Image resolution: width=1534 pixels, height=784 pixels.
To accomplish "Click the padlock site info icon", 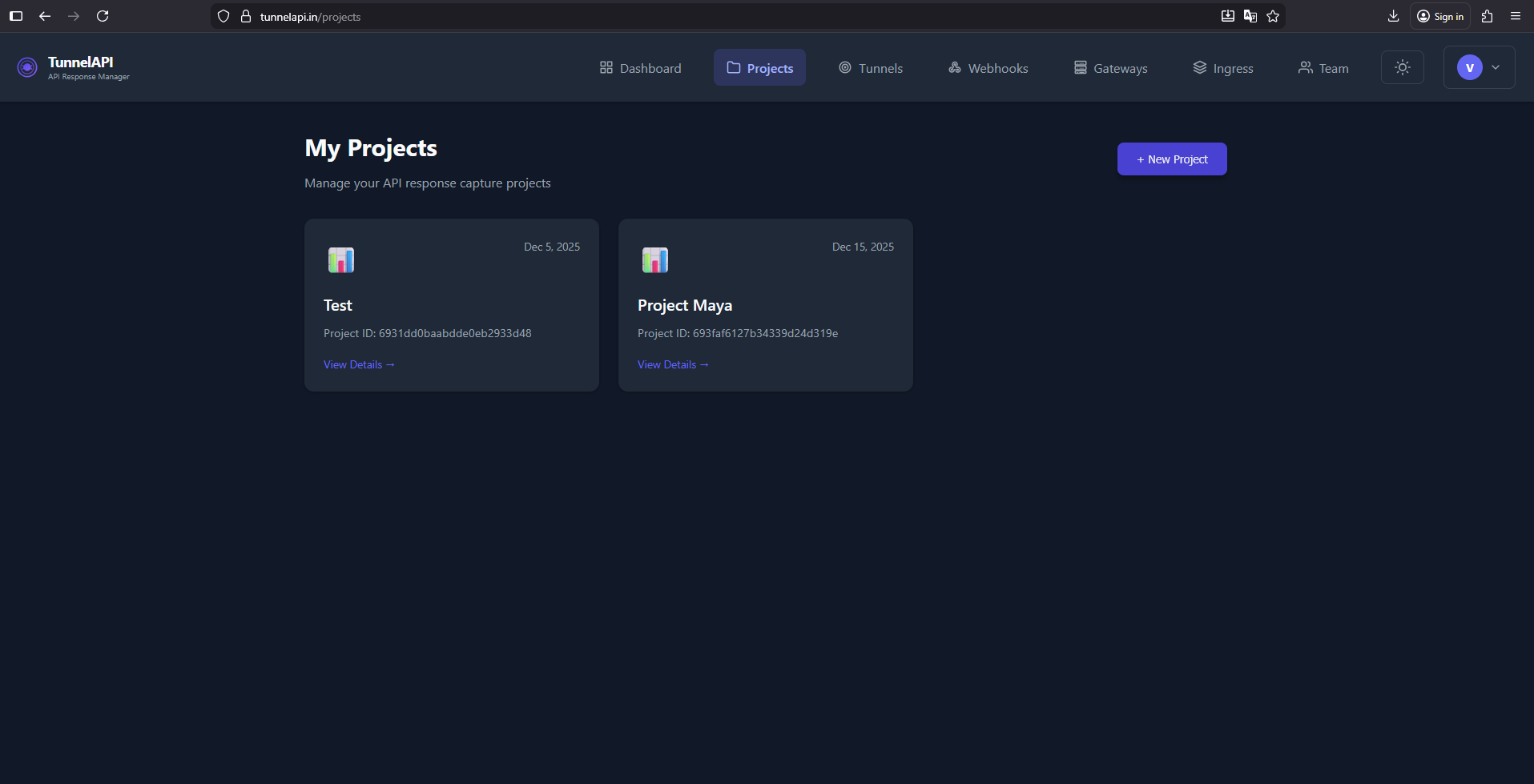I will (246, 16).
